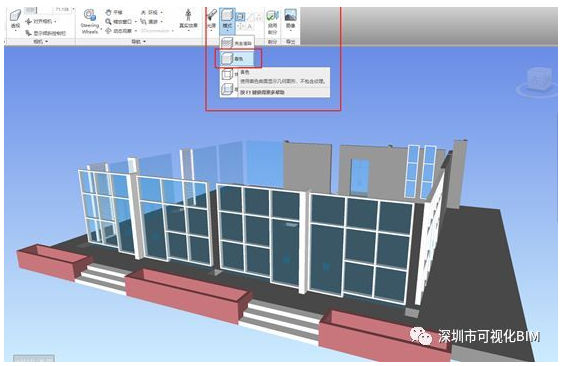
Task: Click the Image (图像) export button
Action: tap(290, 20)
